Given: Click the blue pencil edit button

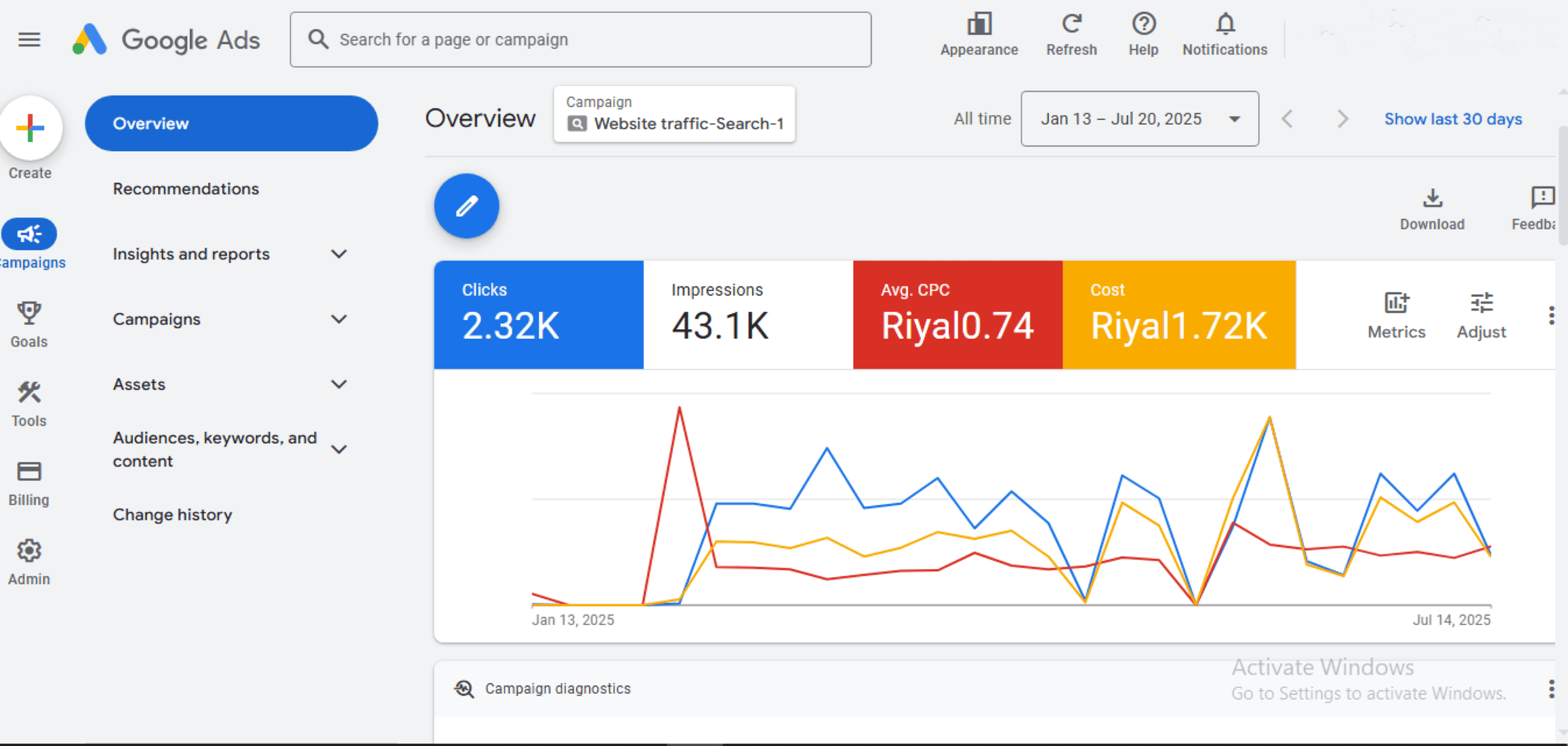Looking at the screenshot, I should pos(467,206).
